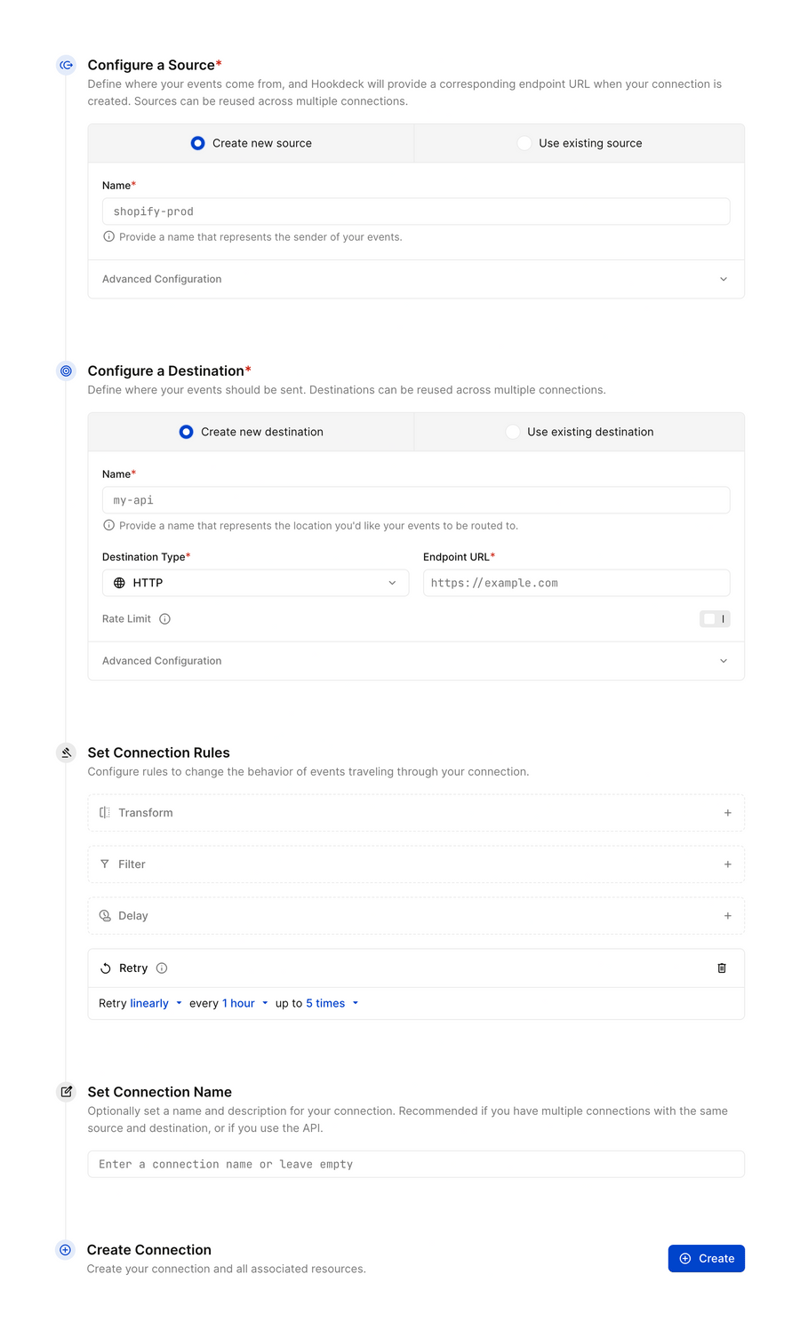The width and height of the screenshot is (800, 1330).
Task: Click the Set Connection Rules gavel icon
Action: pos(66,753)
